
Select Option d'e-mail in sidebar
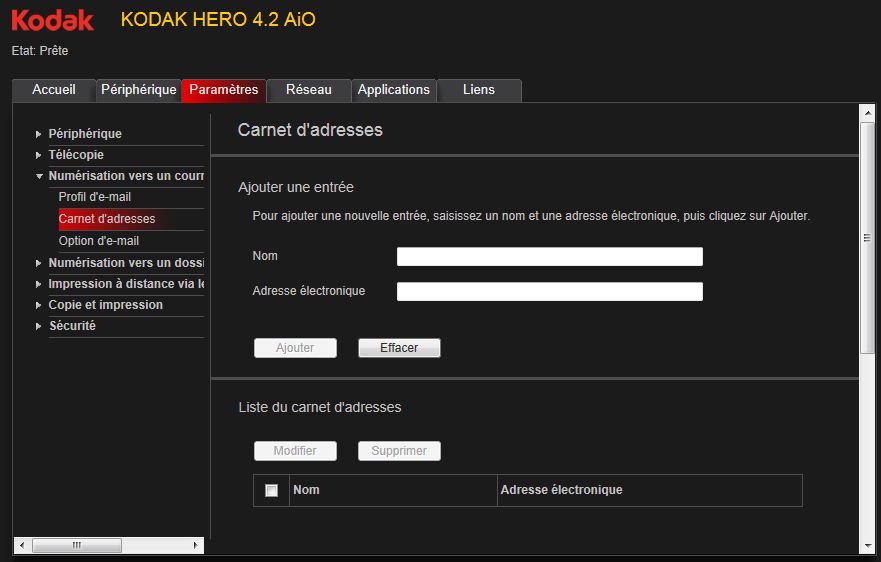(99, 241)
